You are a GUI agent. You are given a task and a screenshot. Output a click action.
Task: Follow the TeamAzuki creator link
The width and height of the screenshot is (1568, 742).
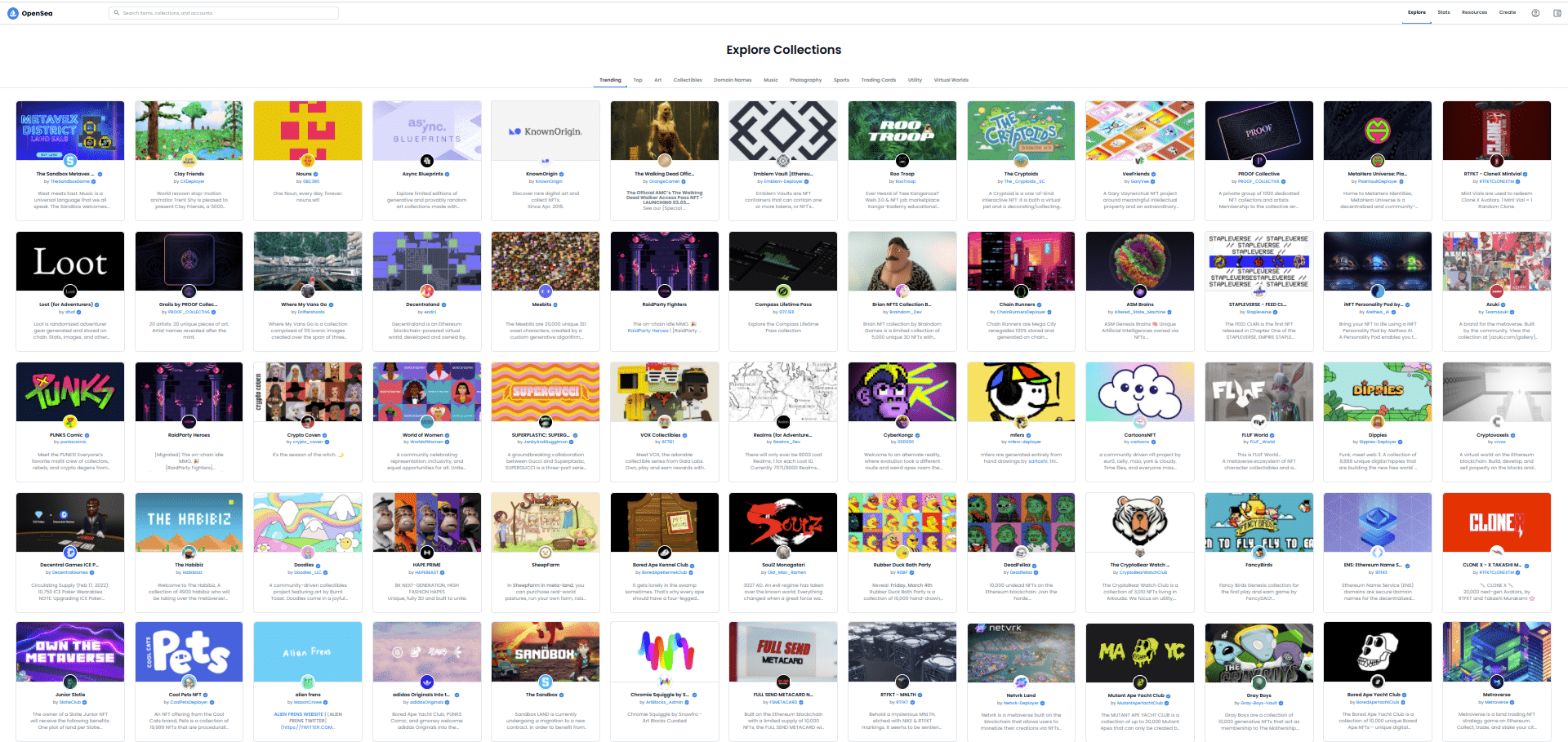[1497, 312]
